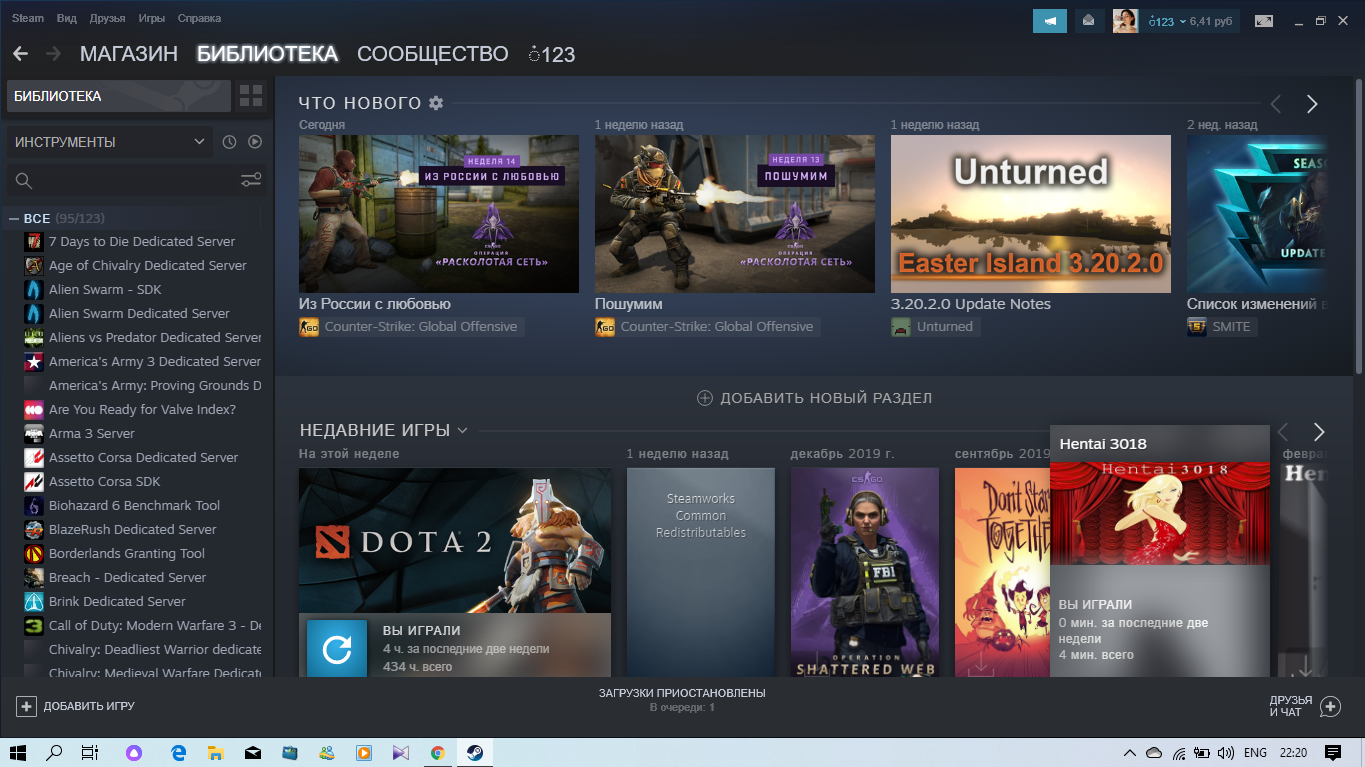1365x767 pixels.
Task: Open the taskbar search icon
Action: pyautogui.click(x=54, y=753)
